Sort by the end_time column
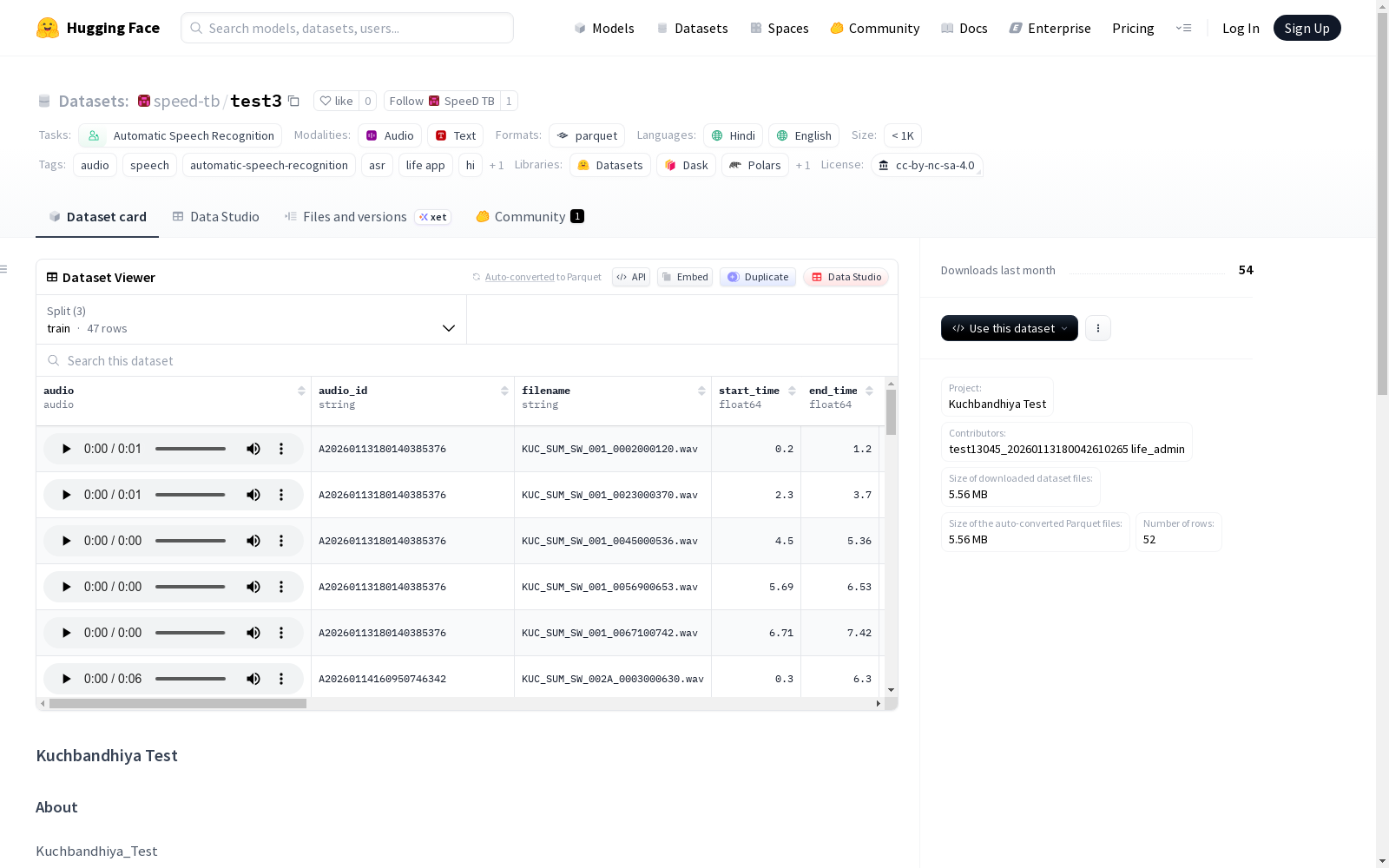This screenshot has height=868, width=1389. 869,391
